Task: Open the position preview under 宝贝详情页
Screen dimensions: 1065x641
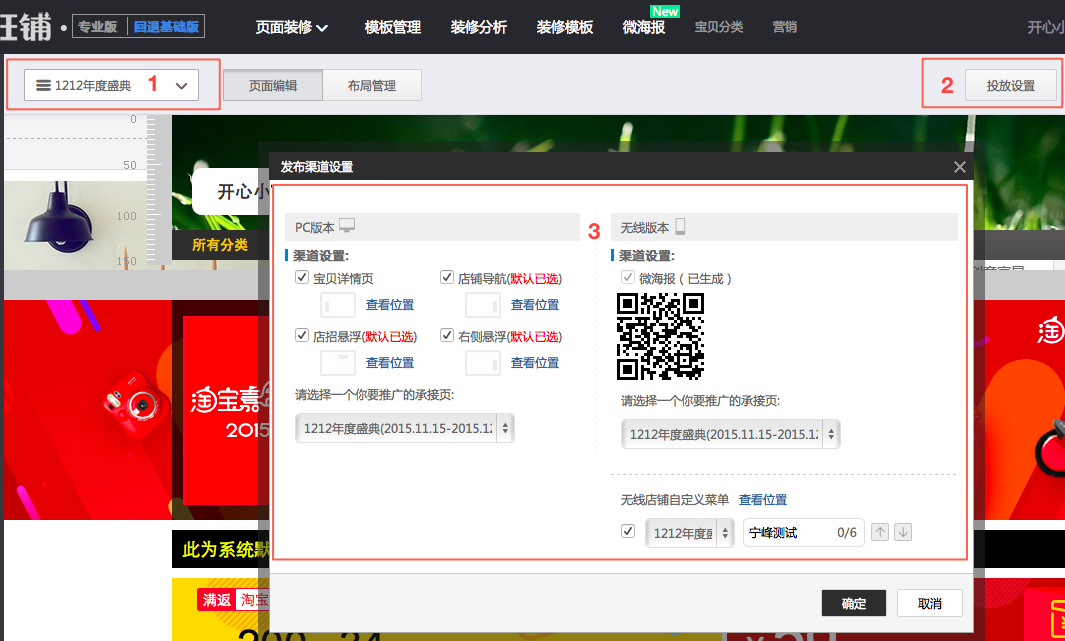Action: tap(389, 304)
